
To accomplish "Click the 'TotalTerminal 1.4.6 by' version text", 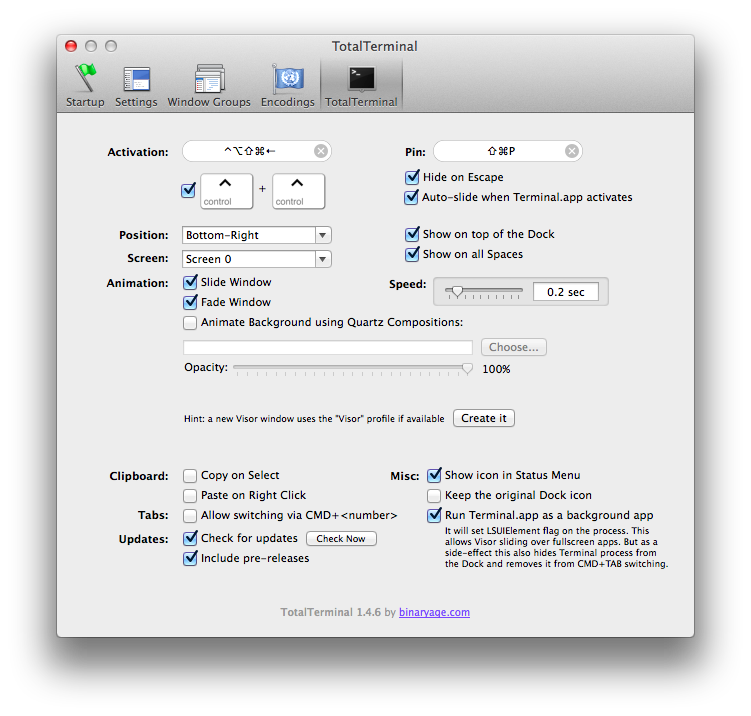I will click(x=338, y=612).
